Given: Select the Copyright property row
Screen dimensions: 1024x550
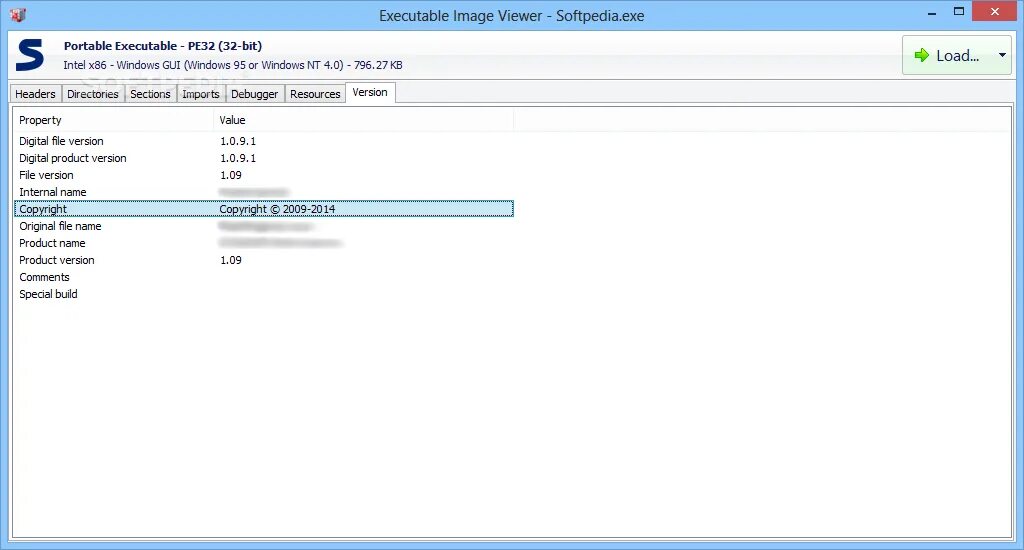Looking at the screenshot, I should (264, 209).
